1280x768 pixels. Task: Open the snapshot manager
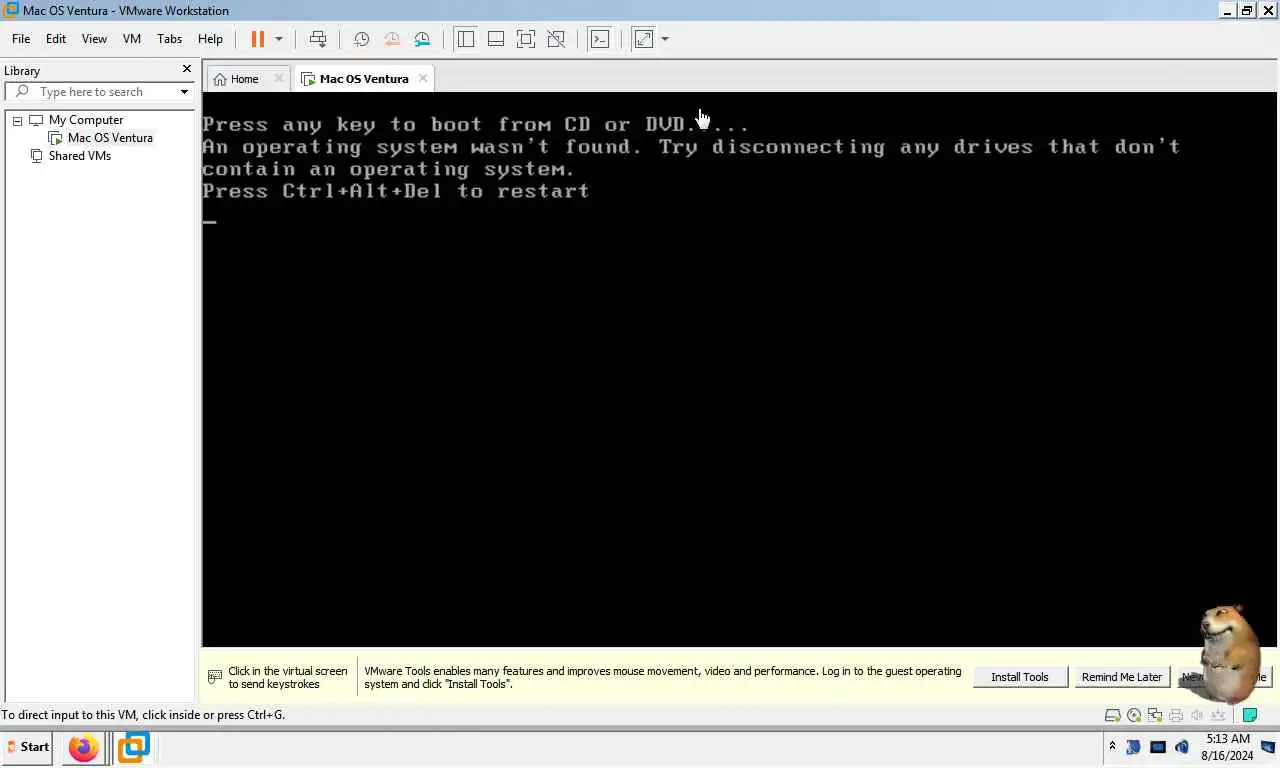[422, 39]
